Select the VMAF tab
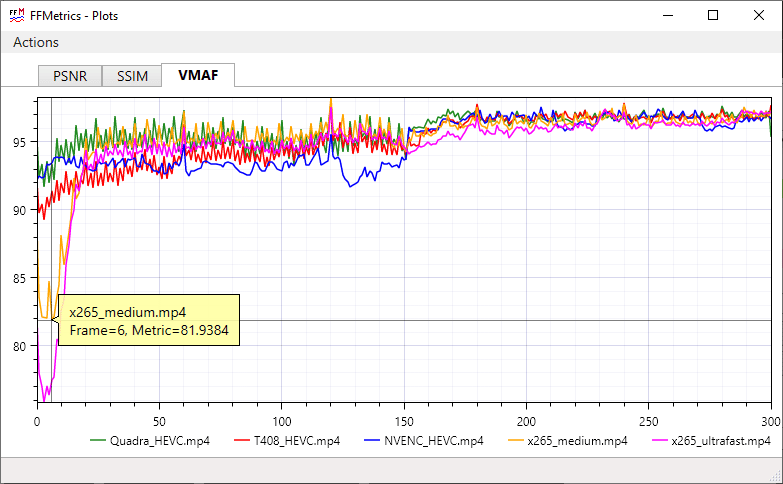This screenshot has width=783, height=484. pos(198,75)
